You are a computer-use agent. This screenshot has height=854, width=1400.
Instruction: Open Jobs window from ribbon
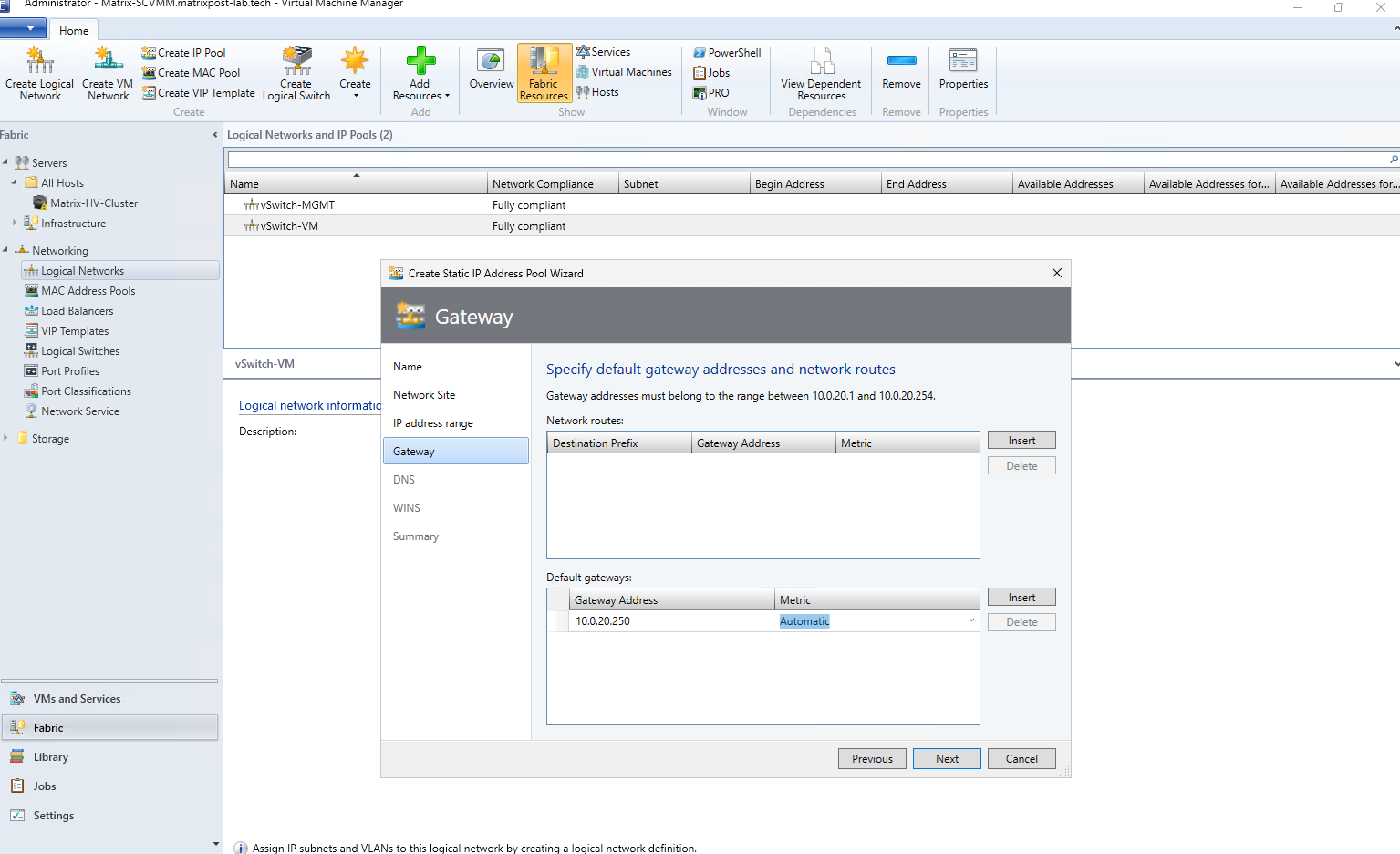pos(711,73)
